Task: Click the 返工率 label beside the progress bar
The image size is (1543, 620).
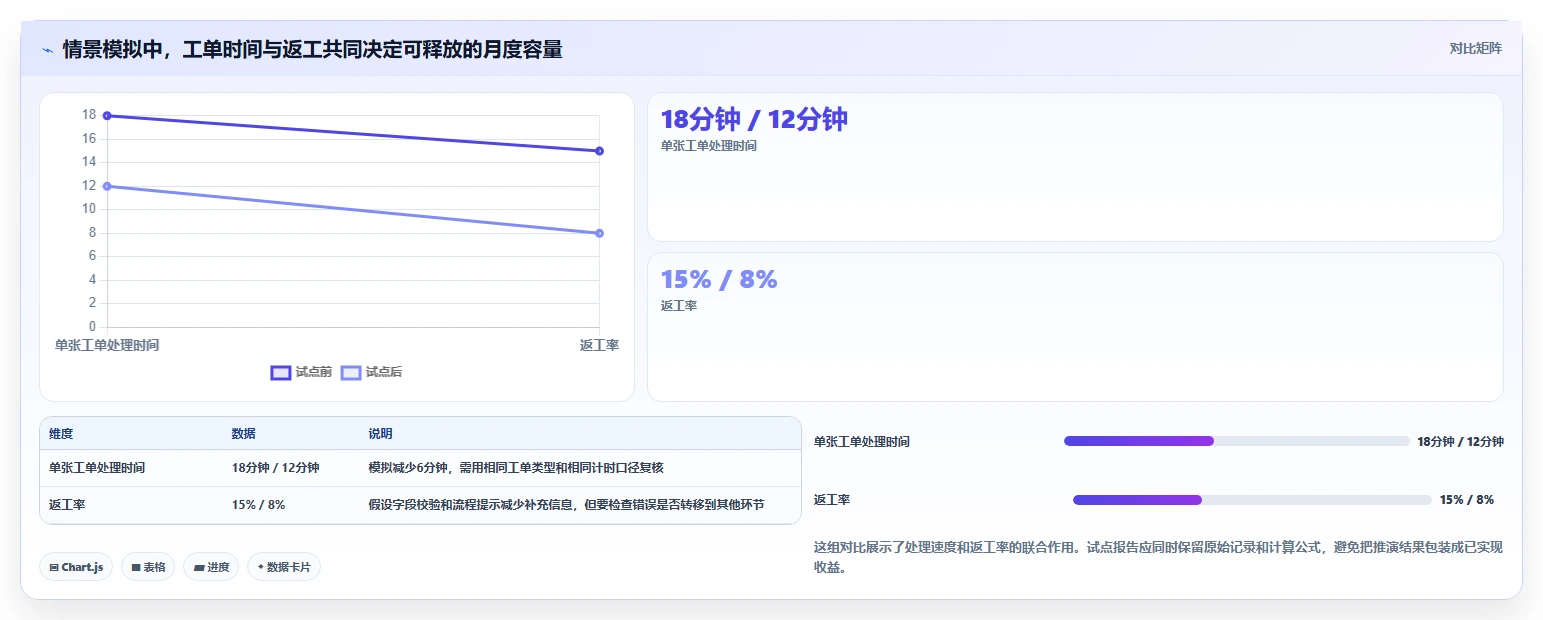Action: click(832, 500)
